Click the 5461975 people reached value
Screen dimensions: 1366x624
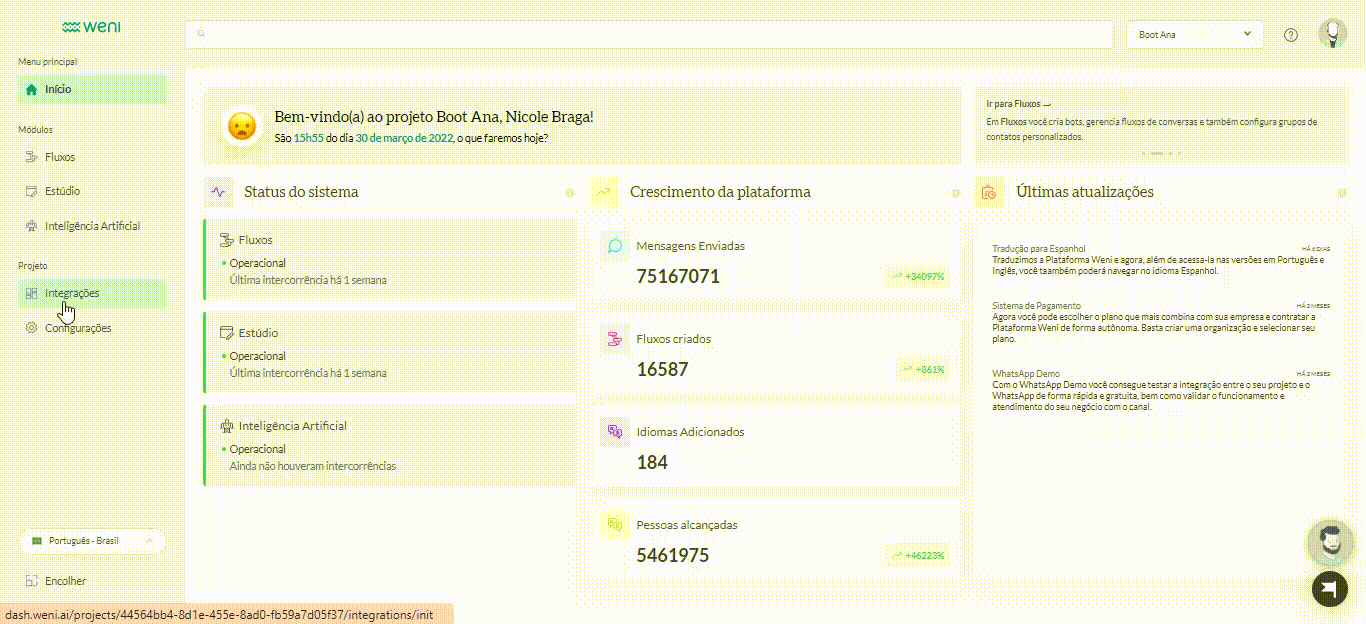click(672, 555)
